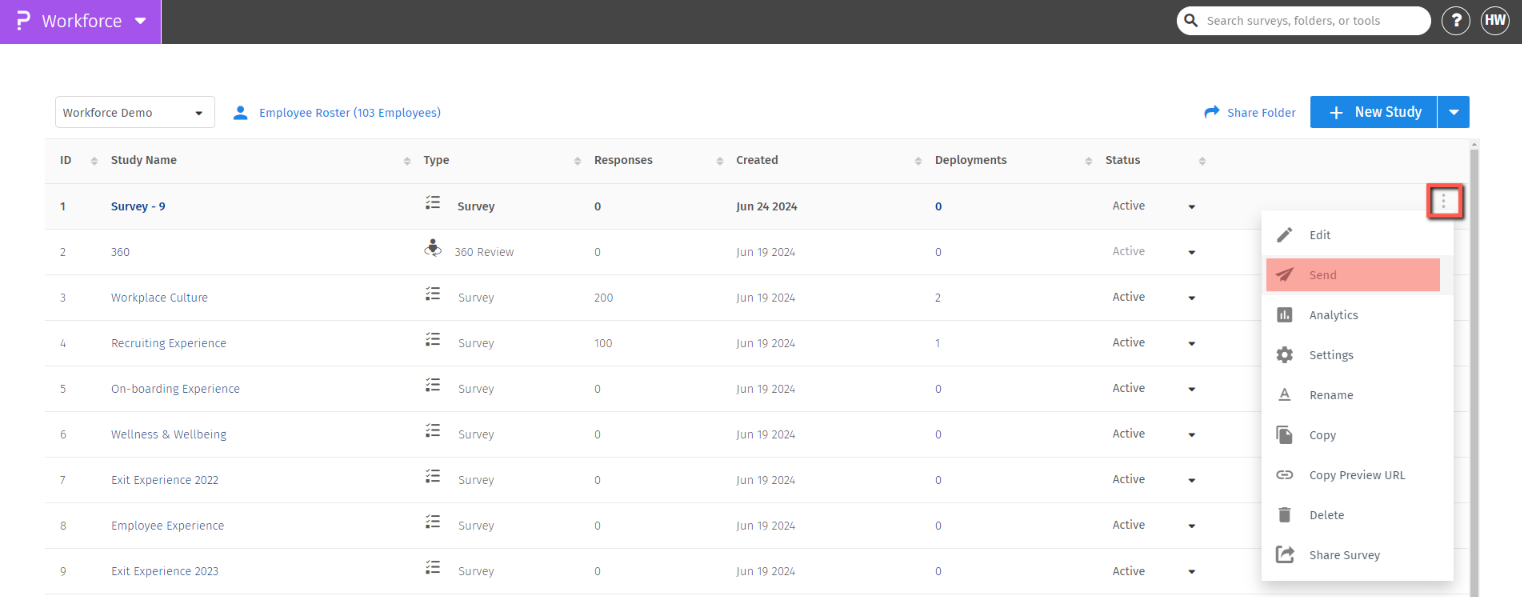This screenshot has height=597, width=1522.
Task: Choose Share Survey menu option
Action: click(1344, 555)
